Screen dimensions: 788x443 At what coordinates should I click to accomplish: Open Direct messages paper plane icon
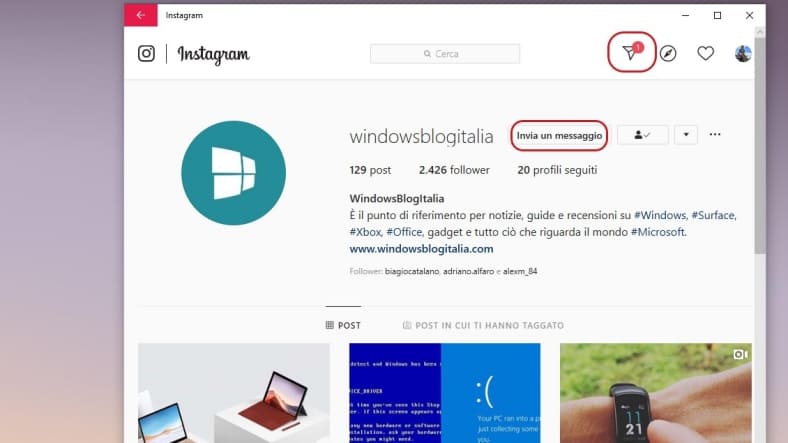point(631,52)
